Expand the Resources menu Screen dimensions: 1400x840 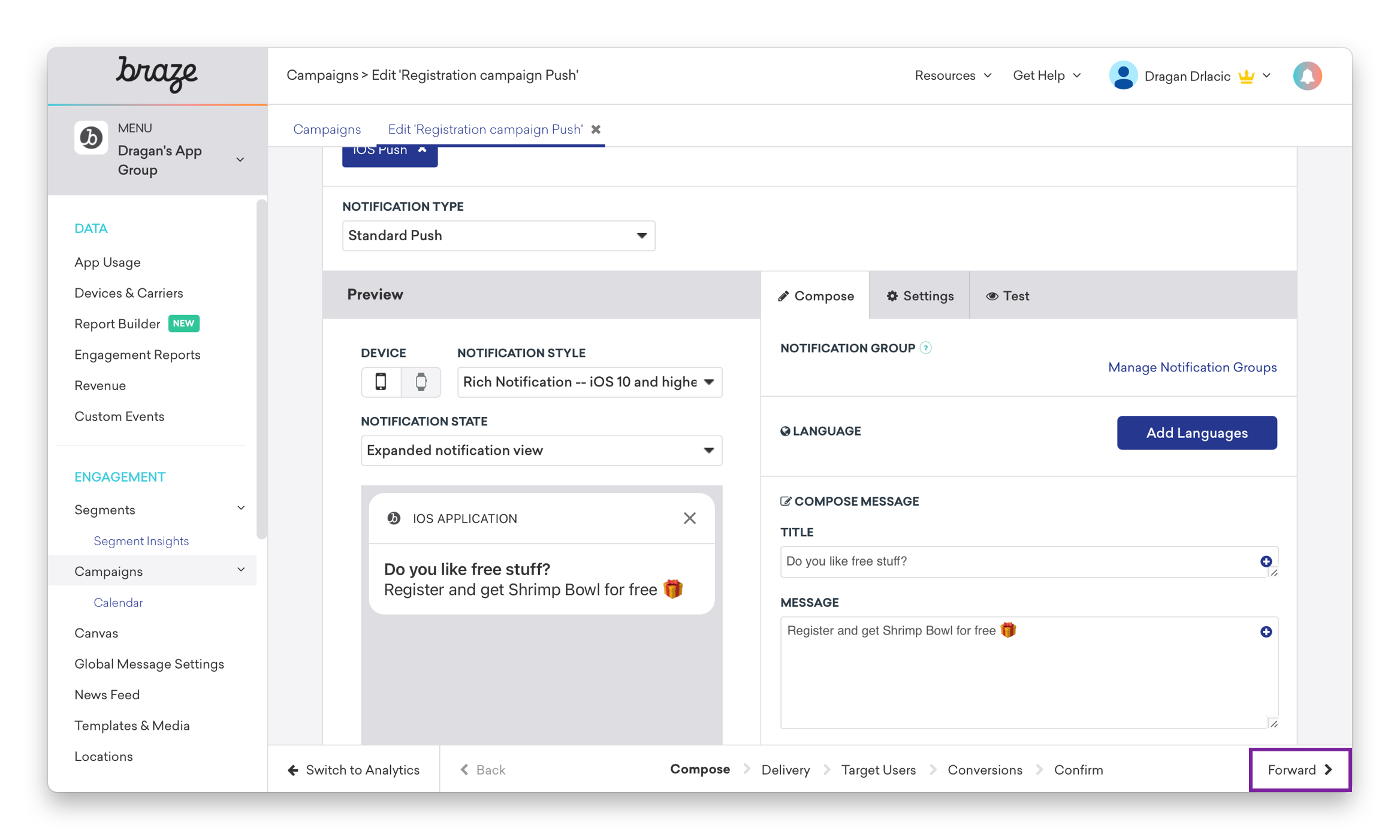click(x=953, y=75)
